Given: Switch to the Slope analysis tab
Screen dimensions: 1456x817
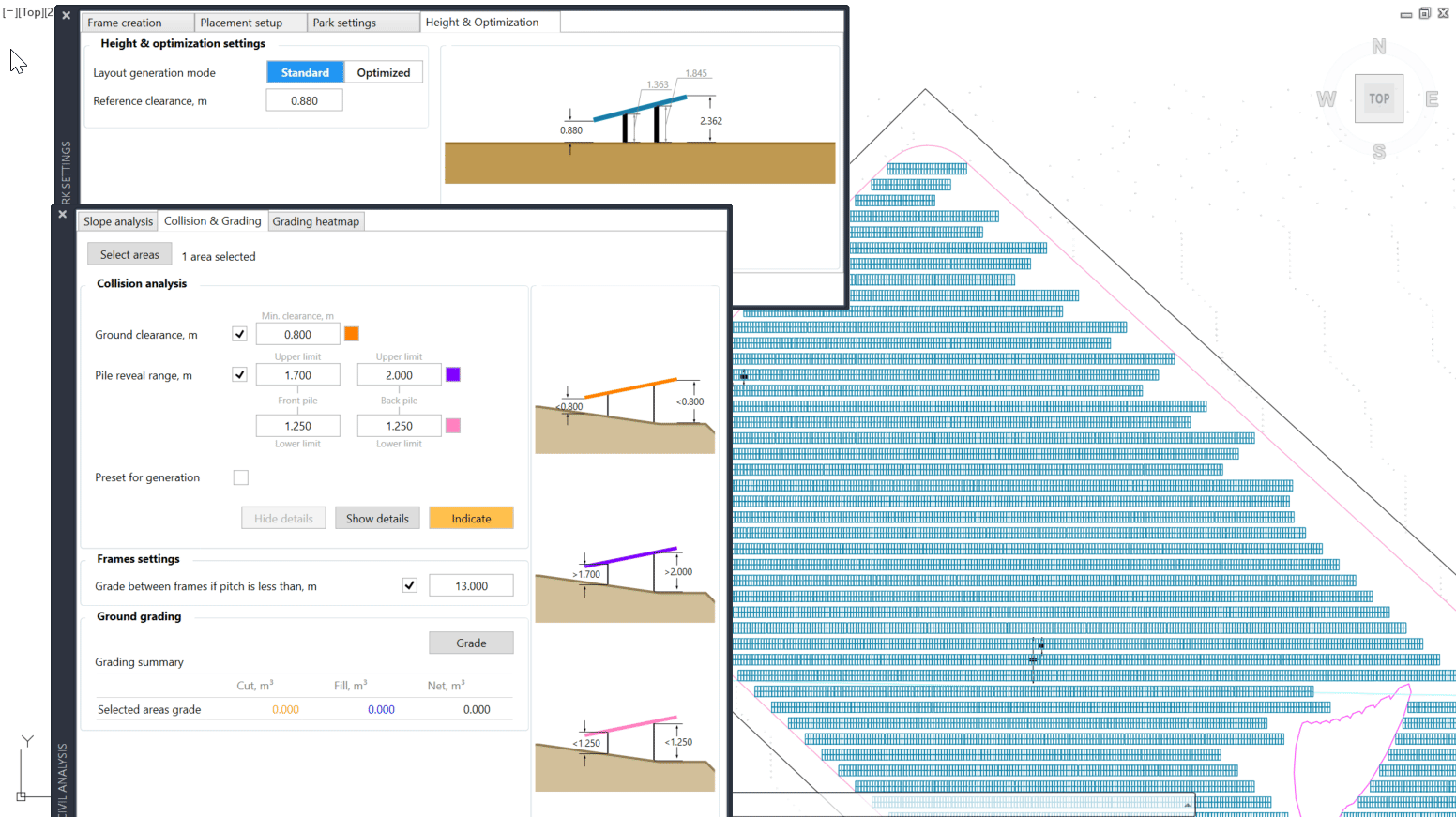Looking at the screenshot, I should [x=118, y=221].
